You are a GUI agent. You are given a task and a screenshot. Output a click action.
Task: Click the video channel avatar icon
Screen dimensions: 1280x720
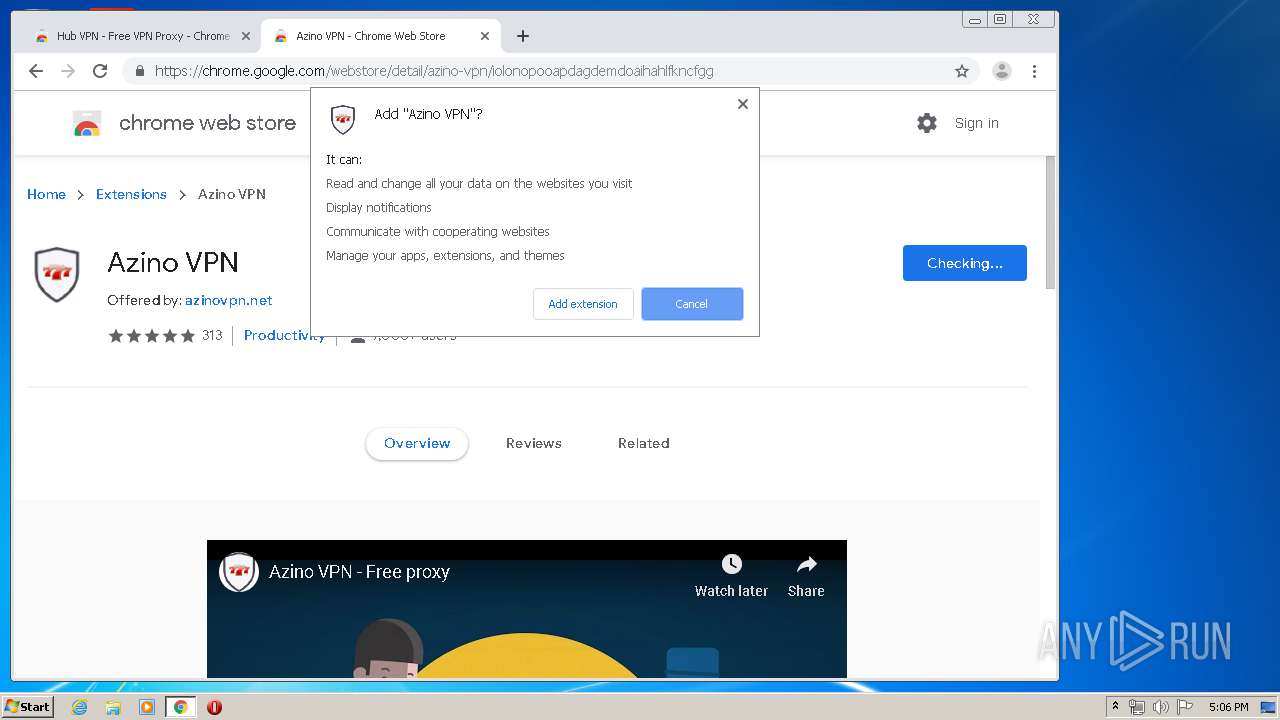click(239, 572)
